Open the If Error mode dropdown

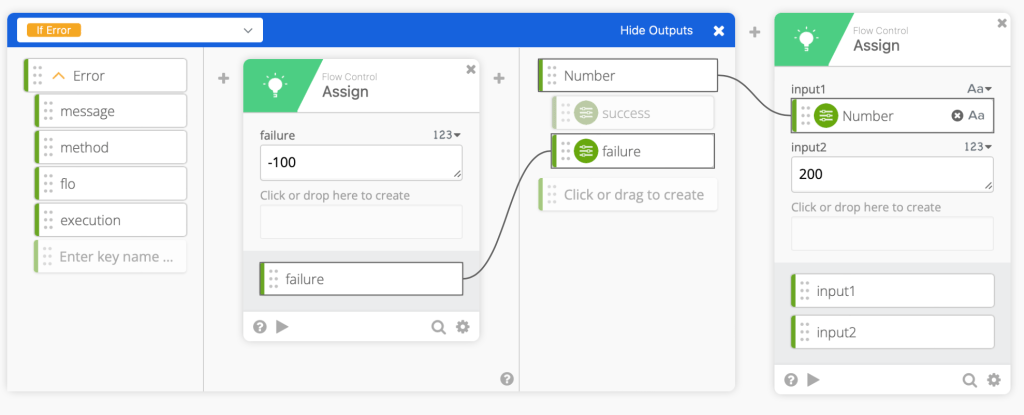pos(248,31)
